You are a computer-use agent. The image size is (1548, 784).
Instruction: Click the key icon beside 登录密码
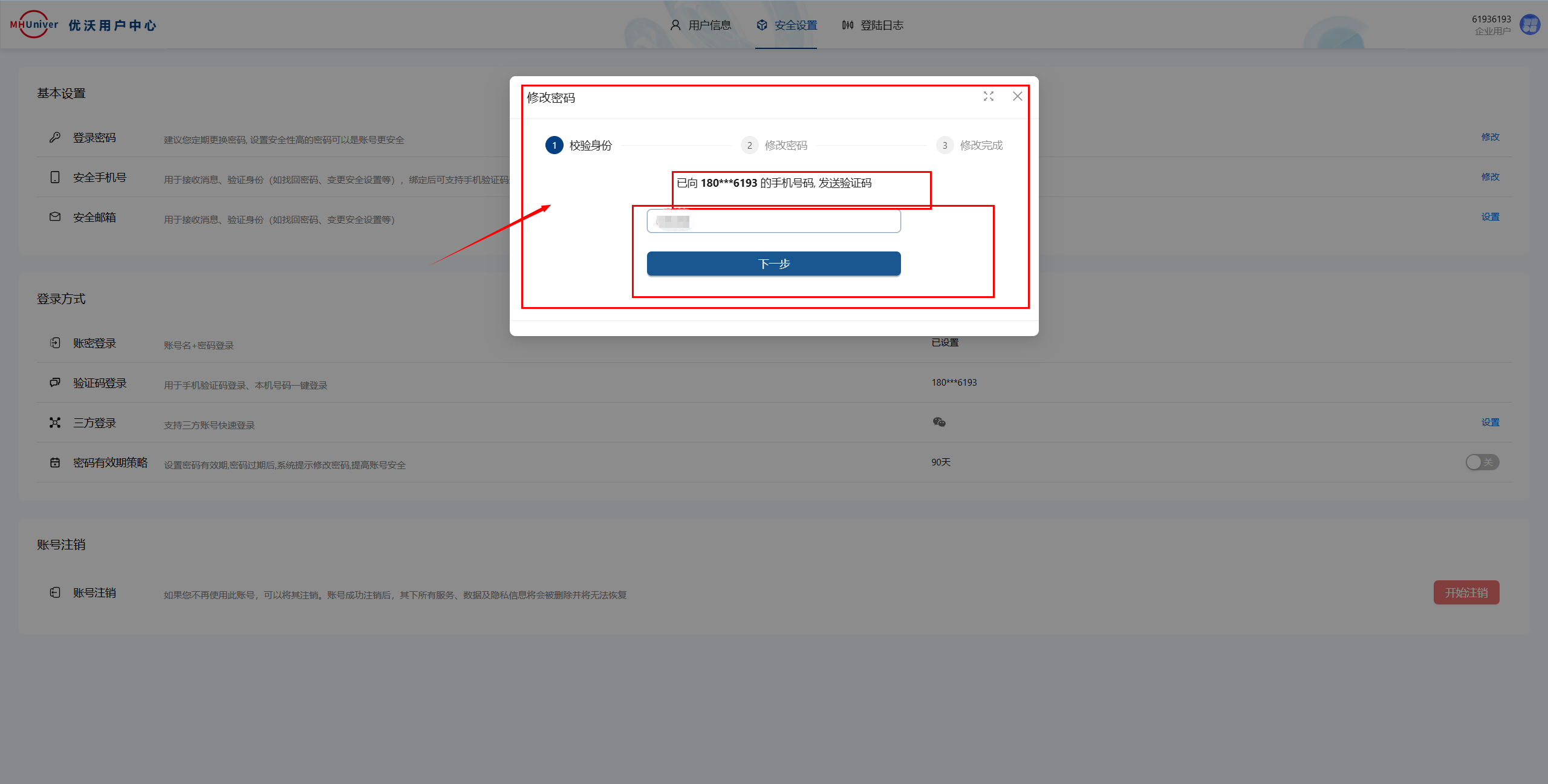[55, 137]
